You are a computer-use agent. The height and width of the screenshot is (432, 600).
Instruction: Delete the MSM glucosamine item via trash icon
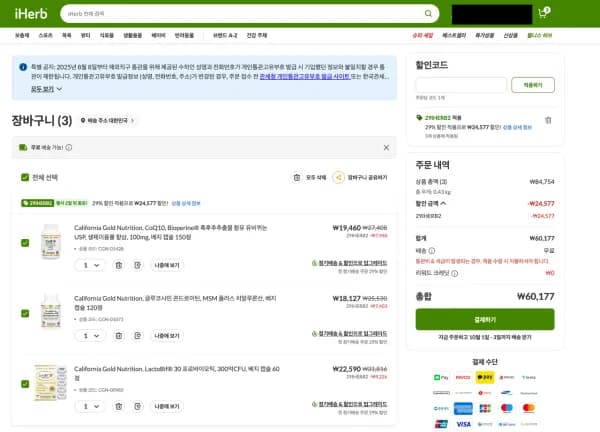pyautogui.click(x=119, y=336)
